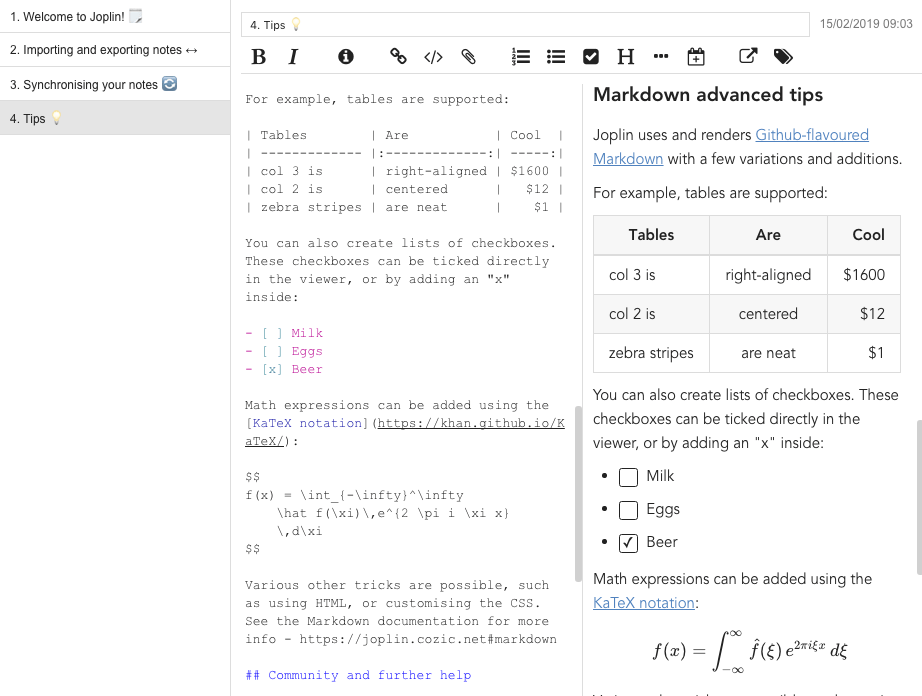
Task: Uncheck the Beer checkbox
Action: click(x=628, y=543)
